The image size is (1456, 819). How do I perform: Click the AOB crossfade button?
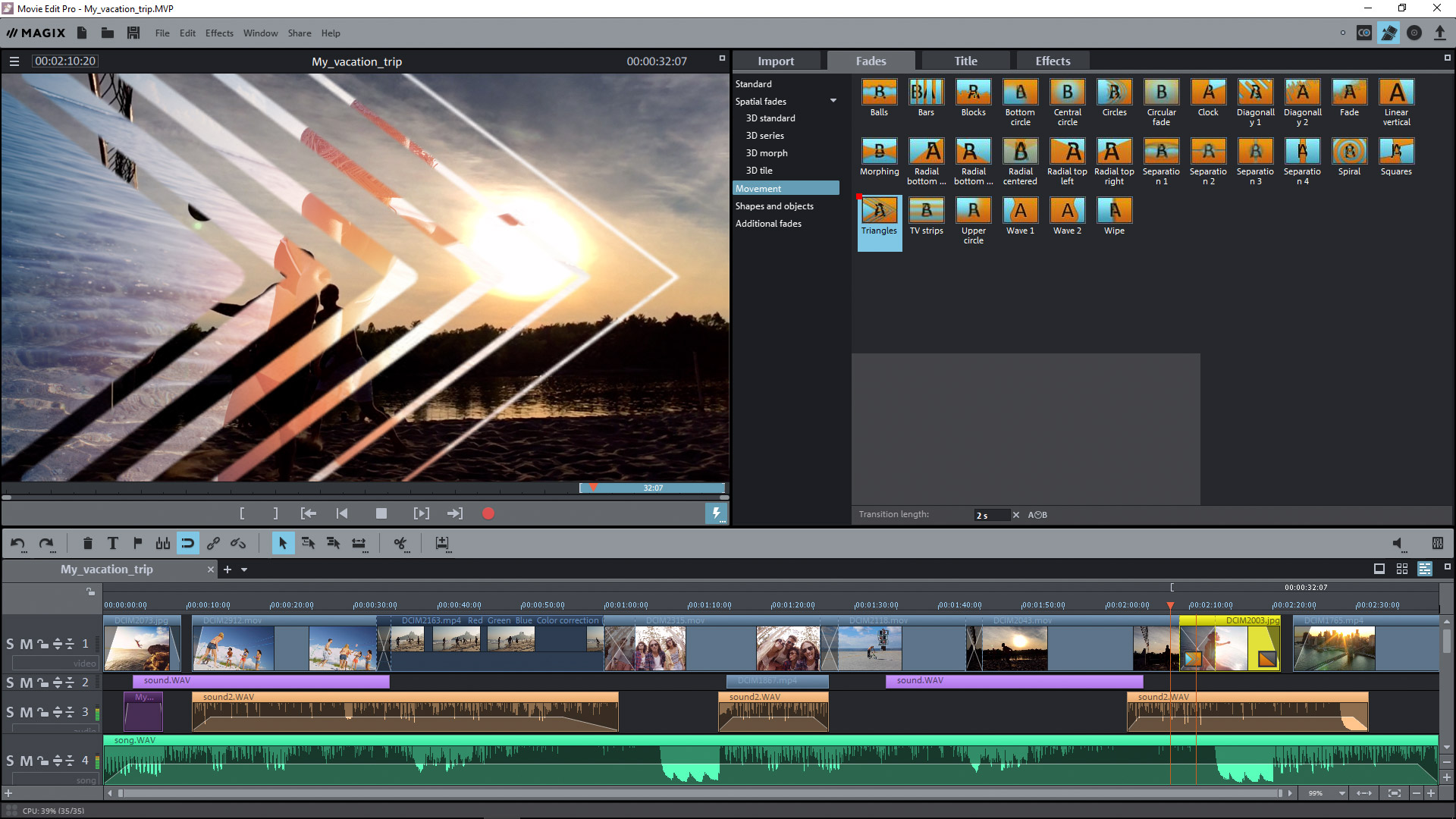click(1037, 515)
